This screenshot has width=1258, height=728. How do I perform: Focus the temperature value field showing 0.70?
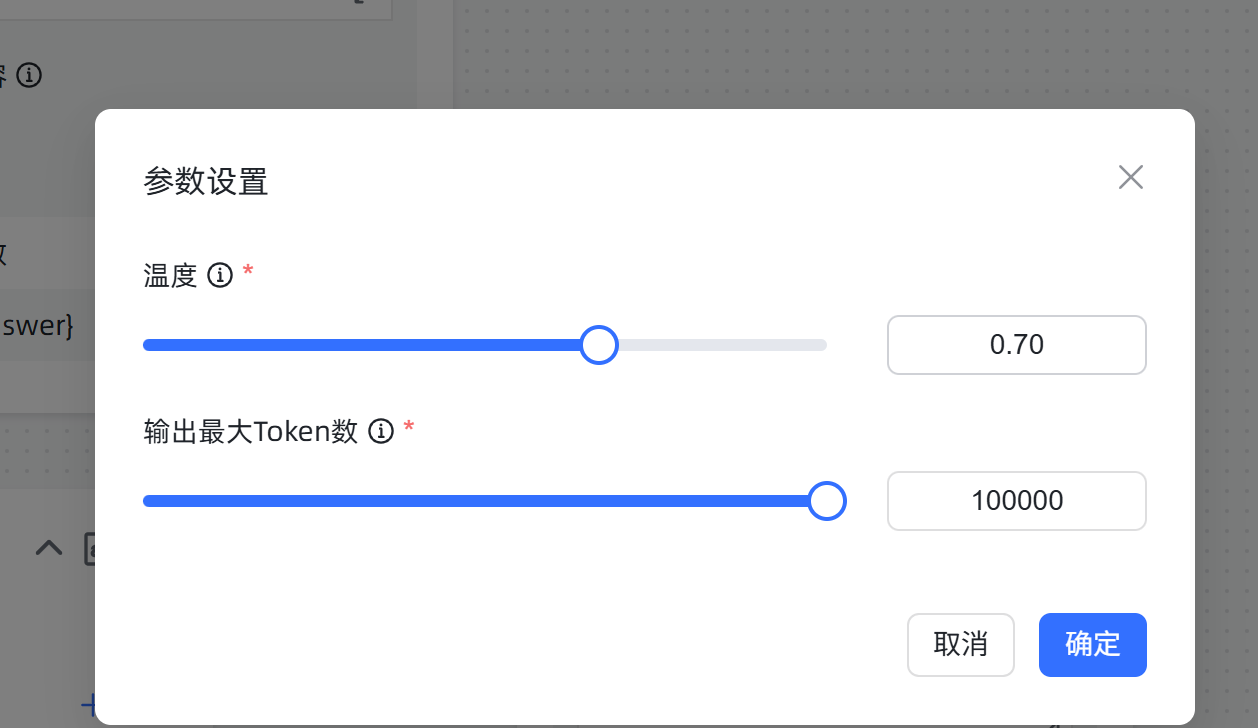pos(1016,345)
